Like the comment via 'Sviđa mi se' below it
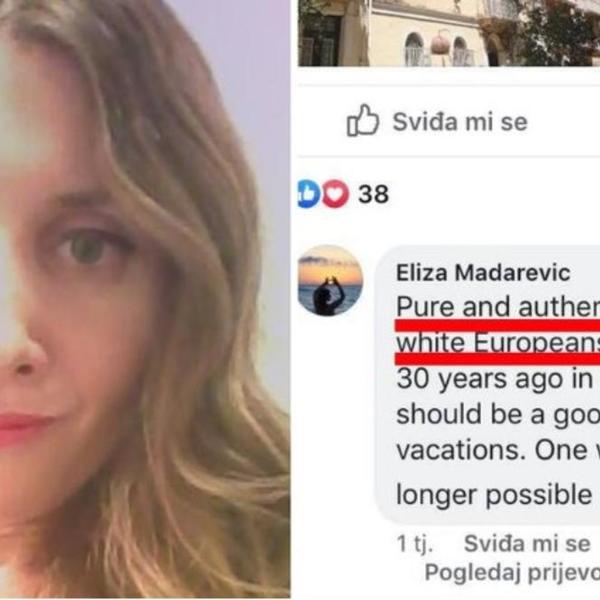The height and width of the screenshot is (600, 600). pyautogui.click(x=527, y=543)
